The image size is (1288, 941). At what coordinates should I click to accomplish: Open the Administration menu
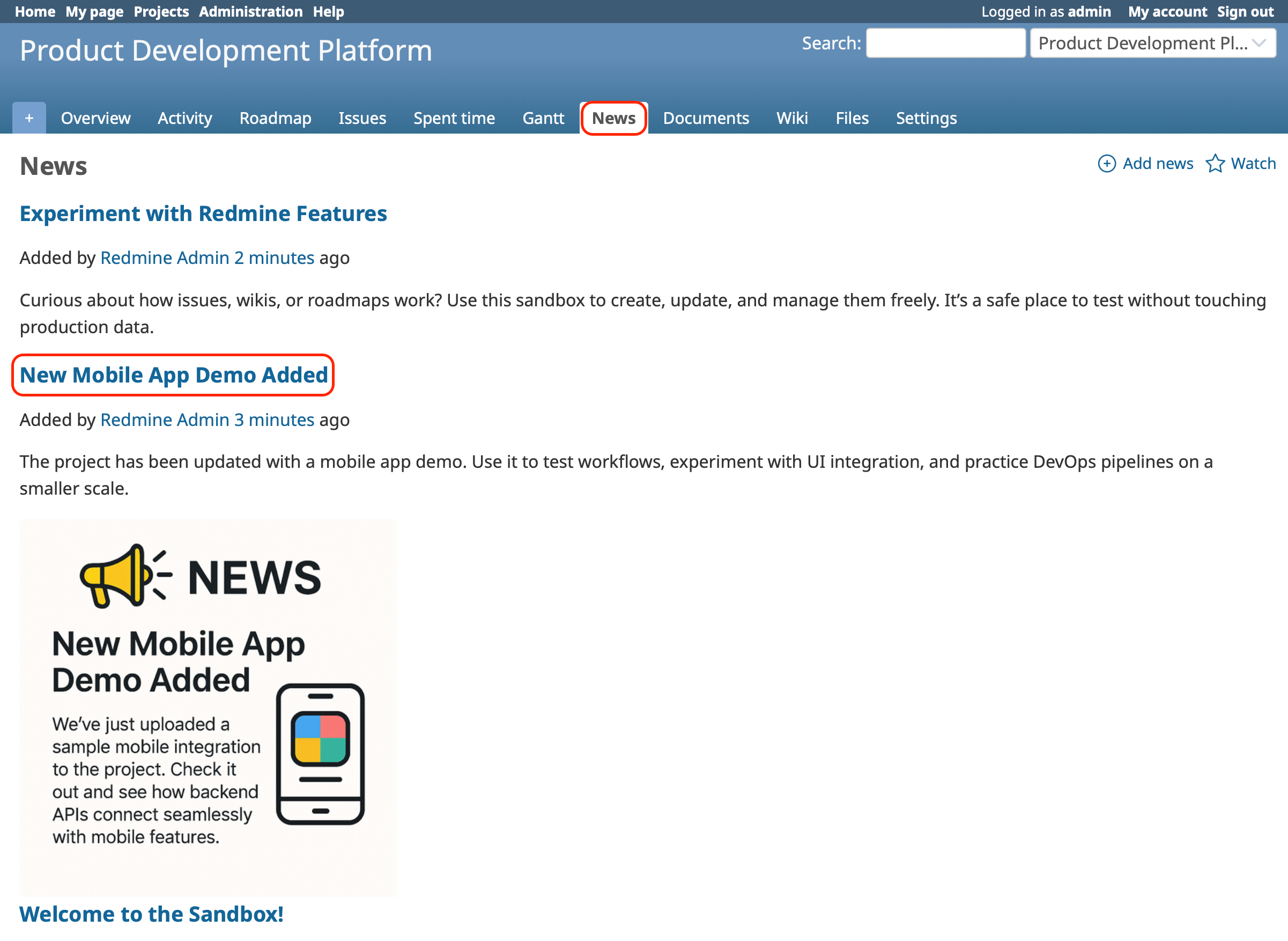pos(251,11)
